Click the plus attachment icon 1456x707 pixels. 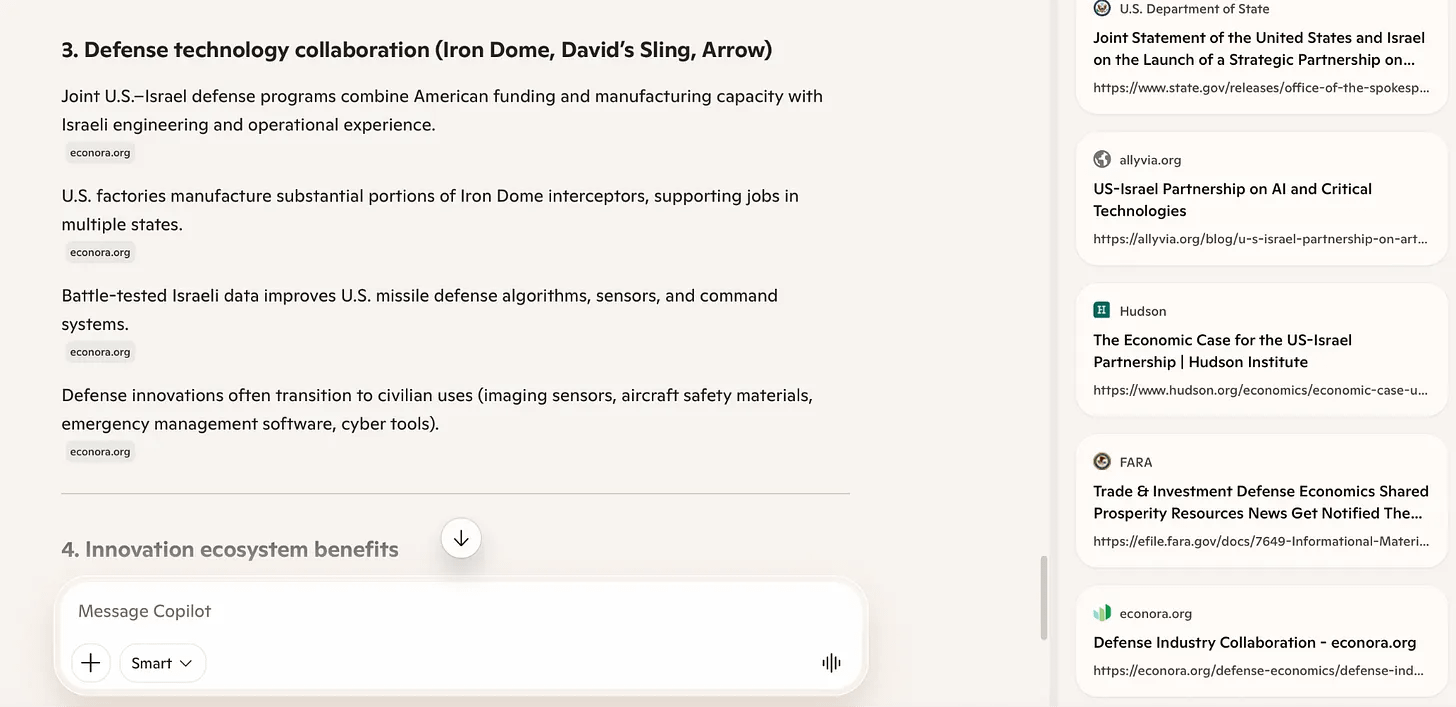pos(91,663)
